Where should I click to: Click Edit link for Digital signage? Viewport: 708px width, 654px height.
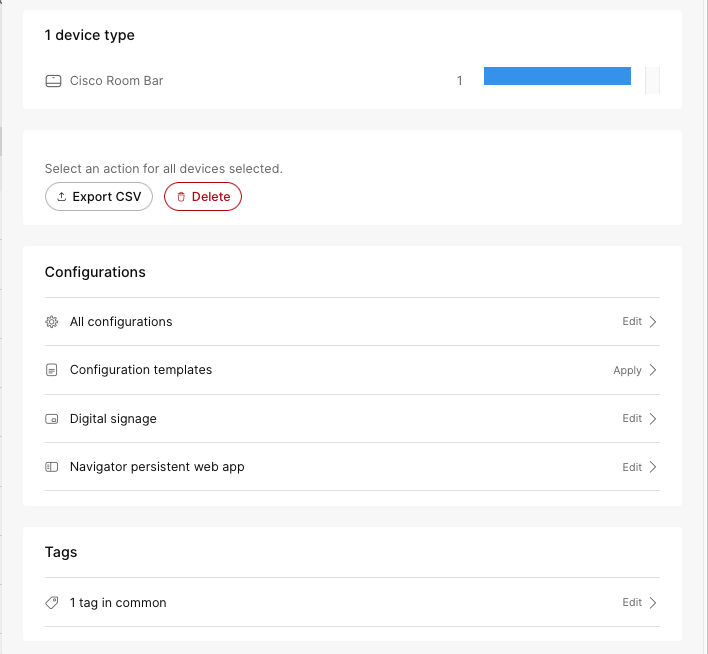click(x=632, y=419)
